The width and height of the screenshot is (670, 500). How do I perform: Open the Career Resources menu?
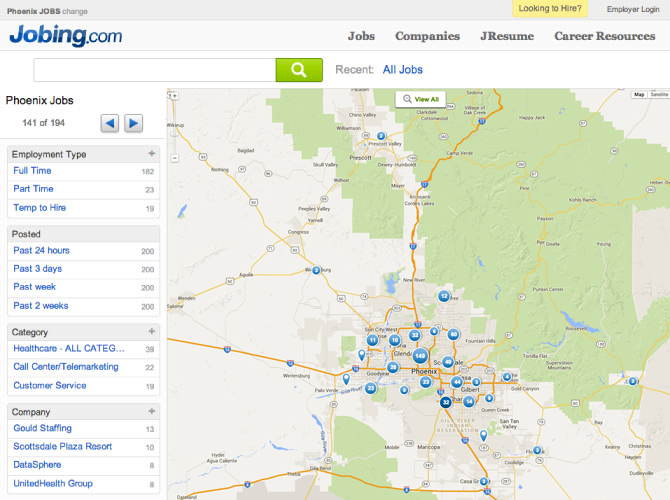coord(605,36)
